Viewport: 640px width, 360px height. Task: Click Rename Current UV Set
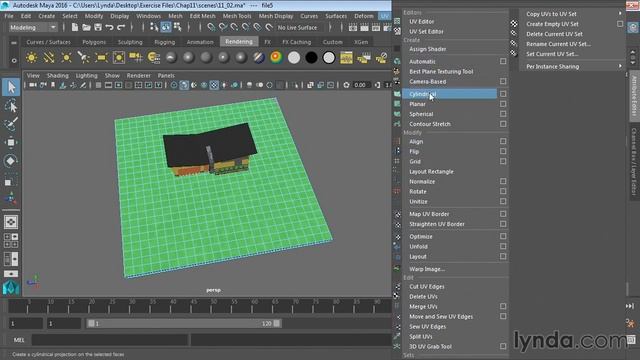pyautogui.click(x=558, y=44)
